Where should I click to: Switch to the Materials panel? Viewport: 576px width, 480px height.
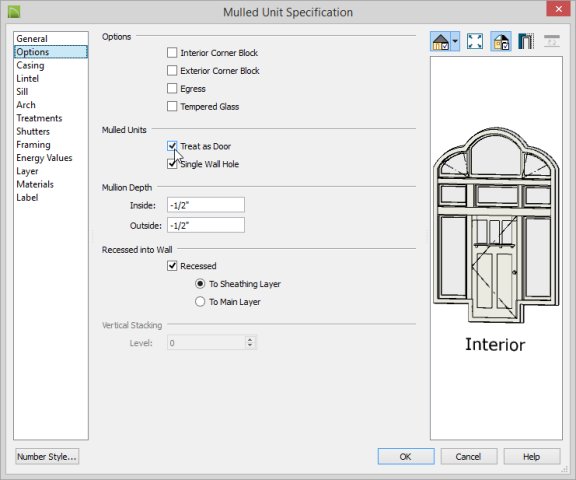pos(35,184)
